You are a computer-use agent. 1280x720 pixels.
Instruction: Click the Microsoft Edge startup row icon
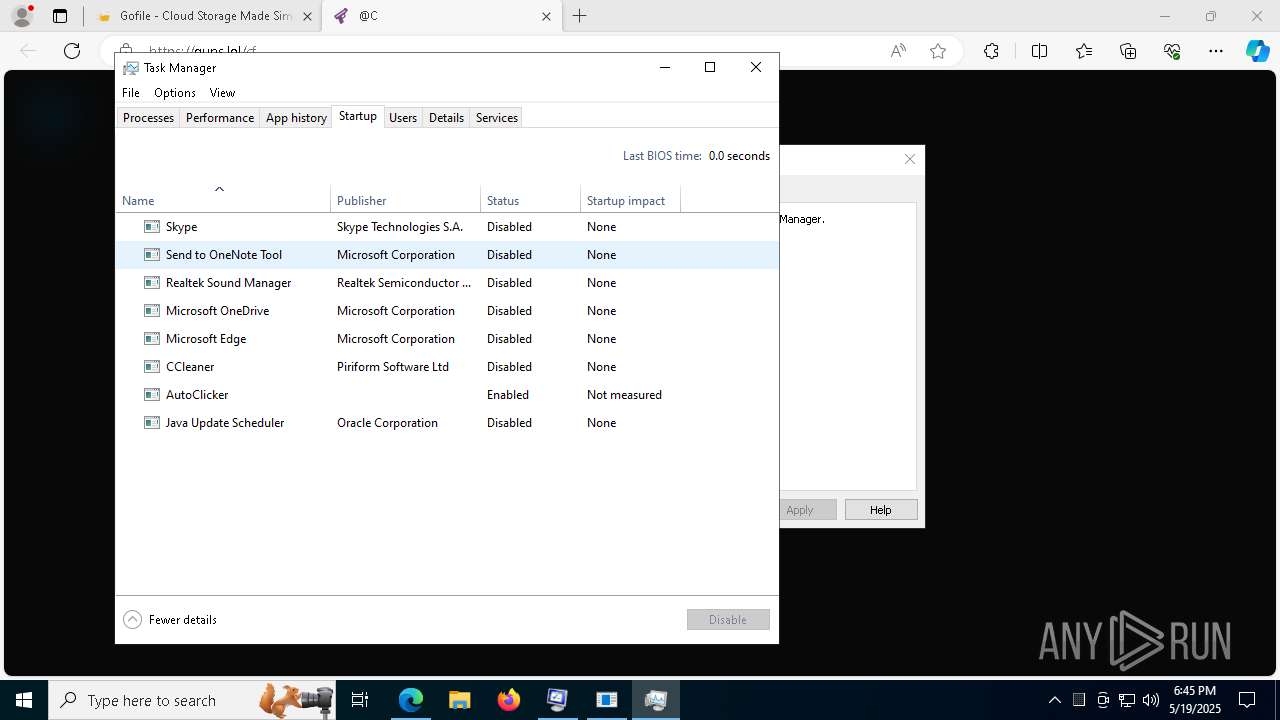pos(152,339)
